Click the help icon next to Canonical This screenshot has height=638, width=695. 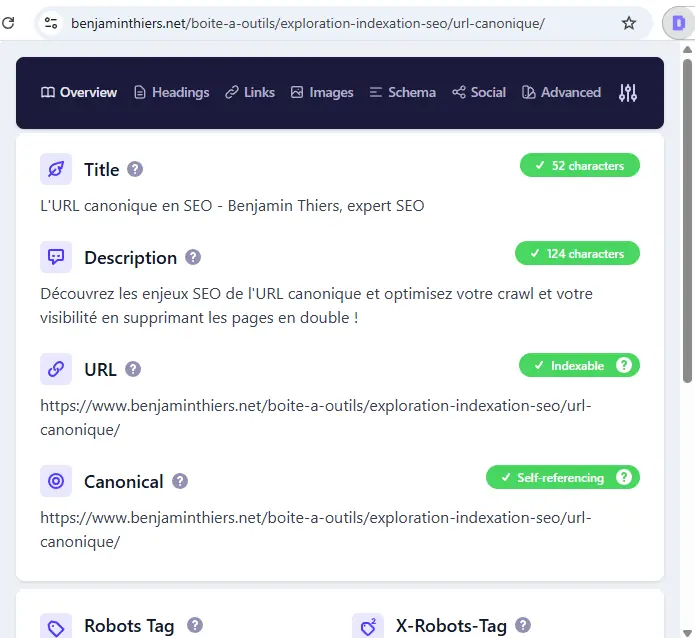click(180, 481)
